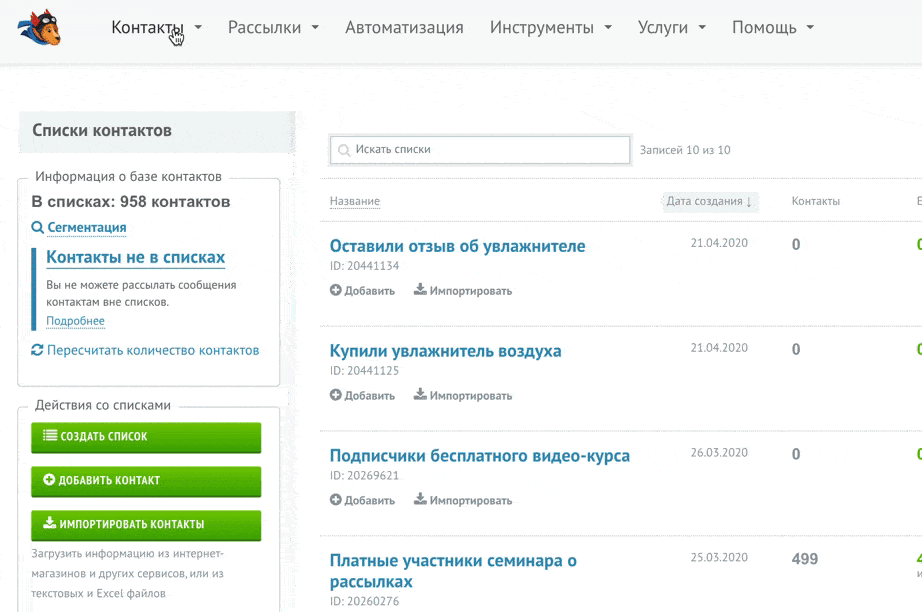Click the download icon on the Импортировать контакты button
The width and height of the screenshot is (922, 612).
(50, 523)
